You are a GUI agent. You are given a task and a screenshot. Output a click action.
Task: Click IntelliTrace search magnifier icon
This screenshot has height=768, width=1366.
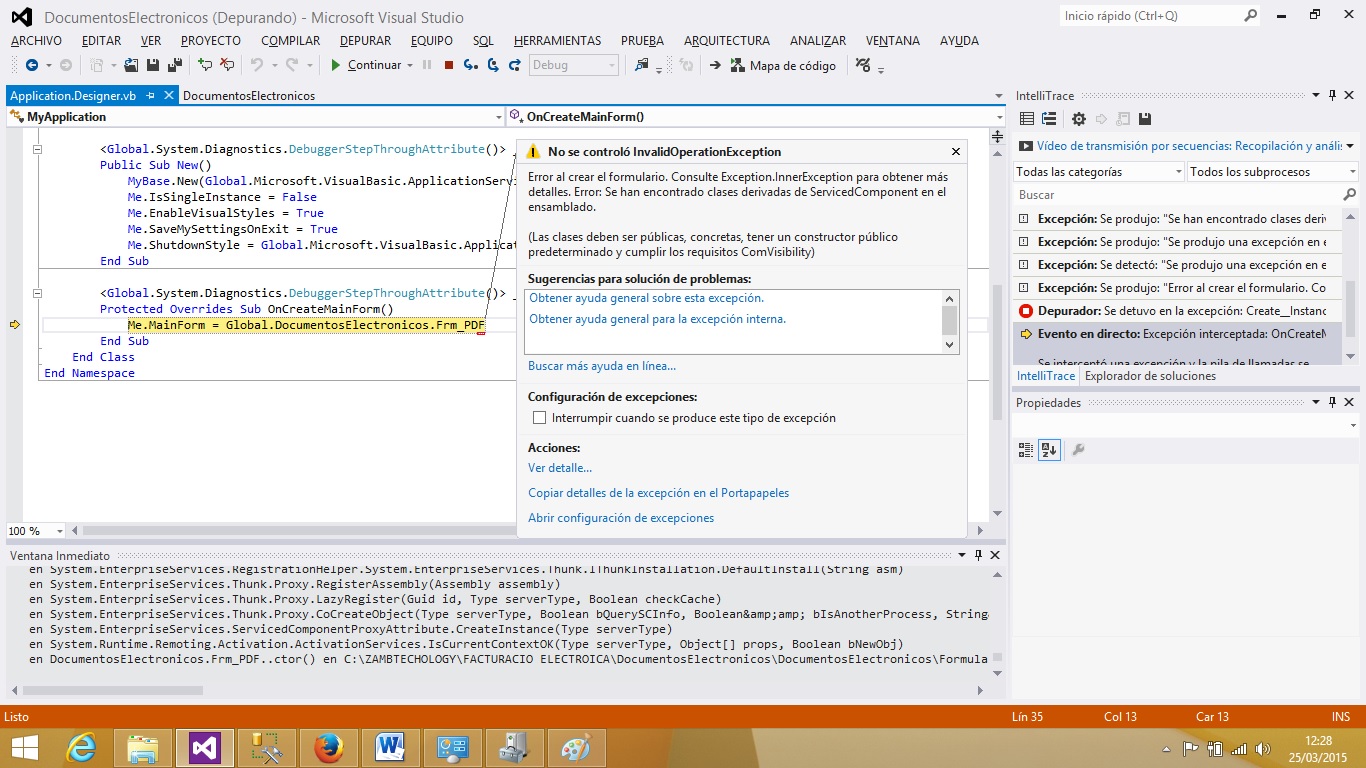[1349, 195]
